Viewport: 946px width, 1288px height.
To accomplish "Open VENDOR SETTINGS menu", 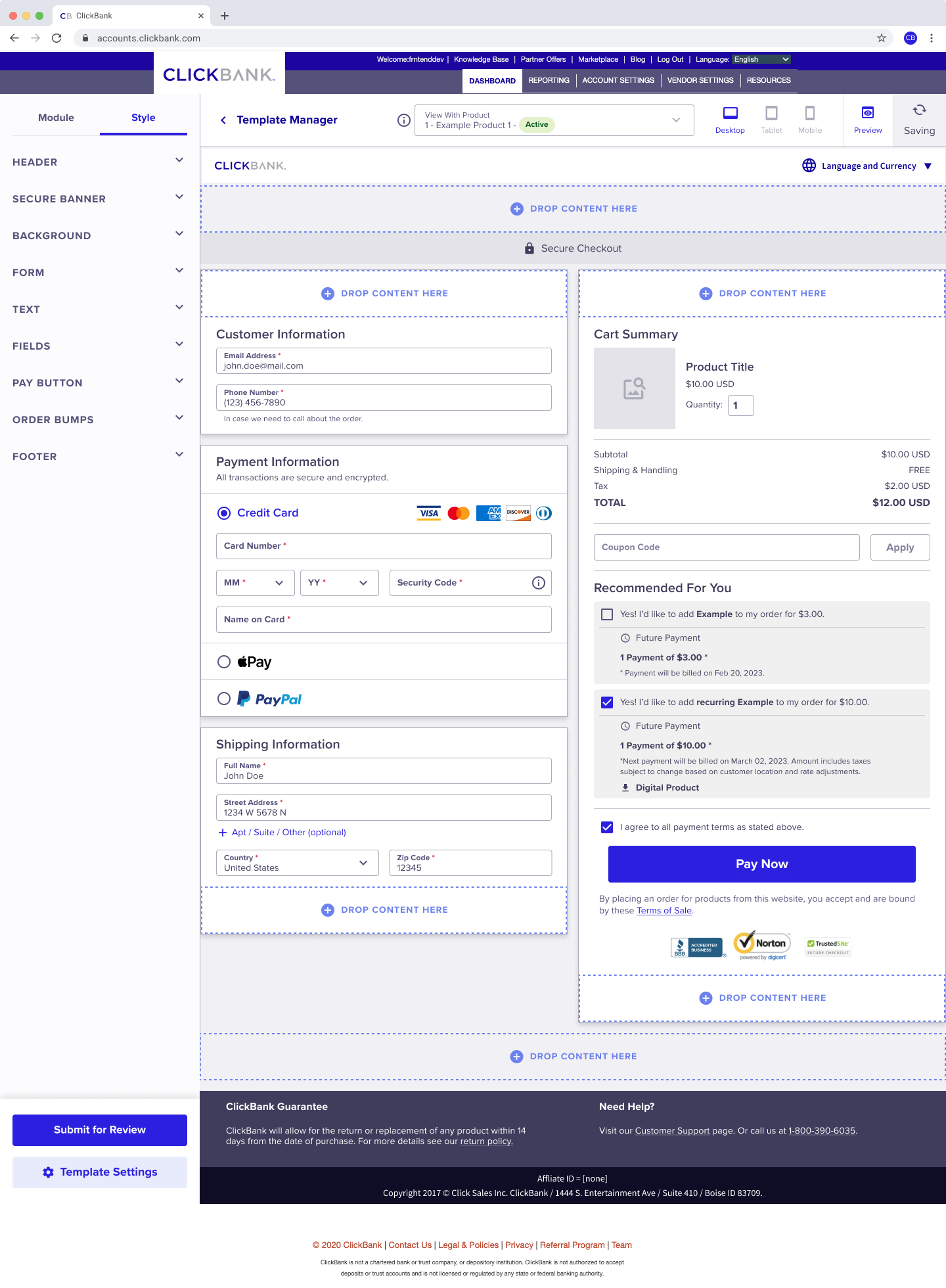I will point(700,80).
